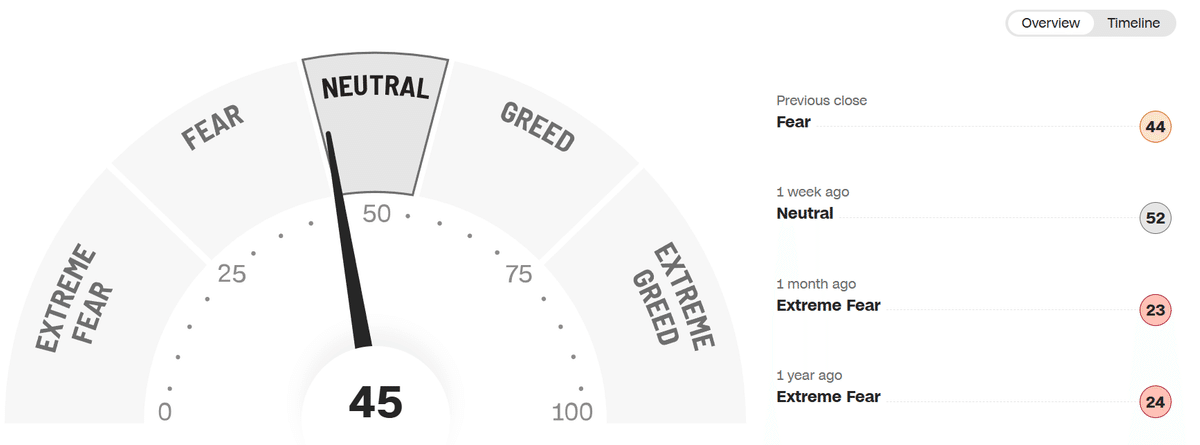Image resolution: width=1200 pixels, height=445 pixels.
Task: Click the EXTREME FEAR gauge segment
Action: point(75,300)
